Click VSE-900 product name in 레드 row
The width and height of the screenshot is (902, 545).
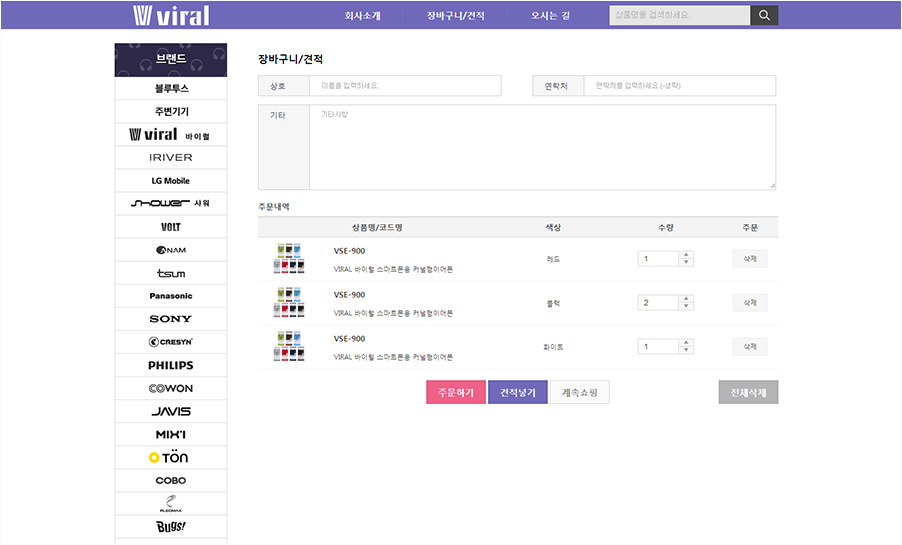coord(349,251)
